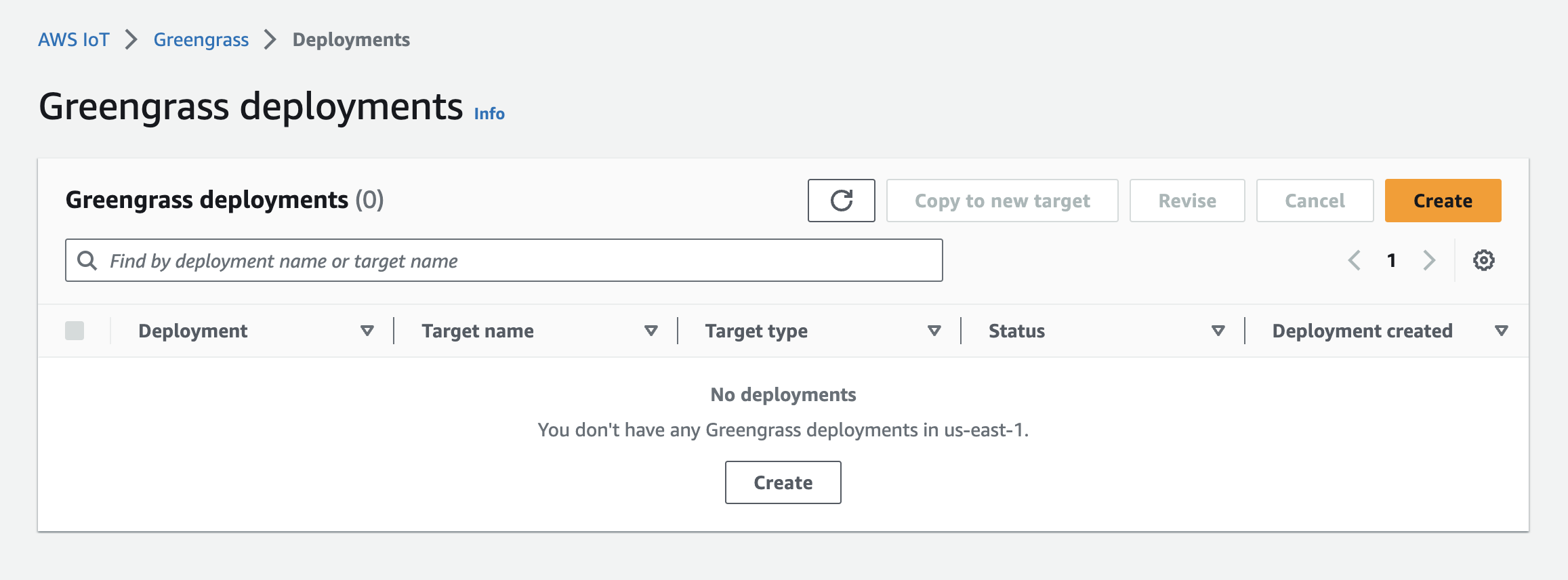Click Create button below No deployments

[x=783, y=482]
